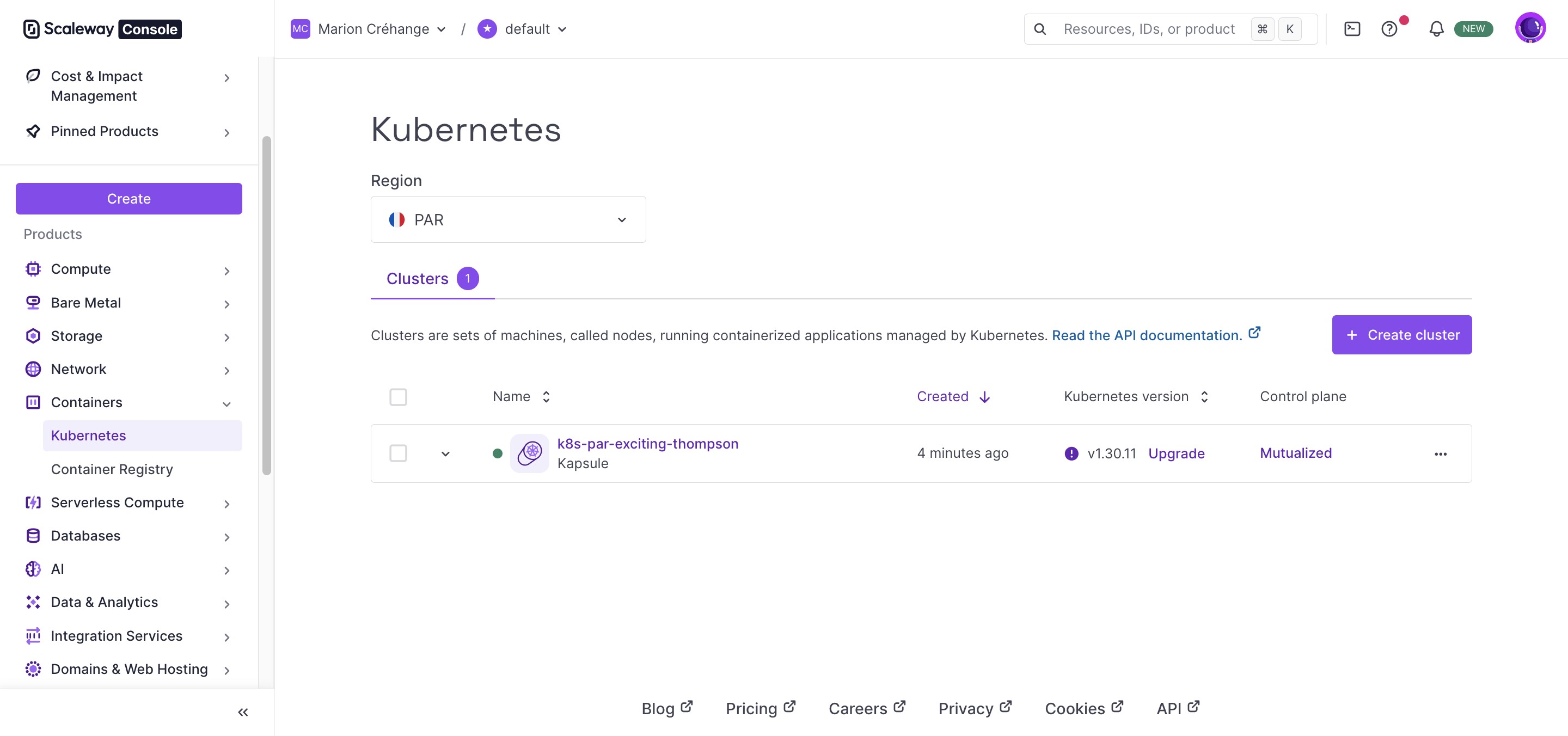The image size is (1568, 736).
Task: Open the Careers footer link
Action: (x=867, y=709)
